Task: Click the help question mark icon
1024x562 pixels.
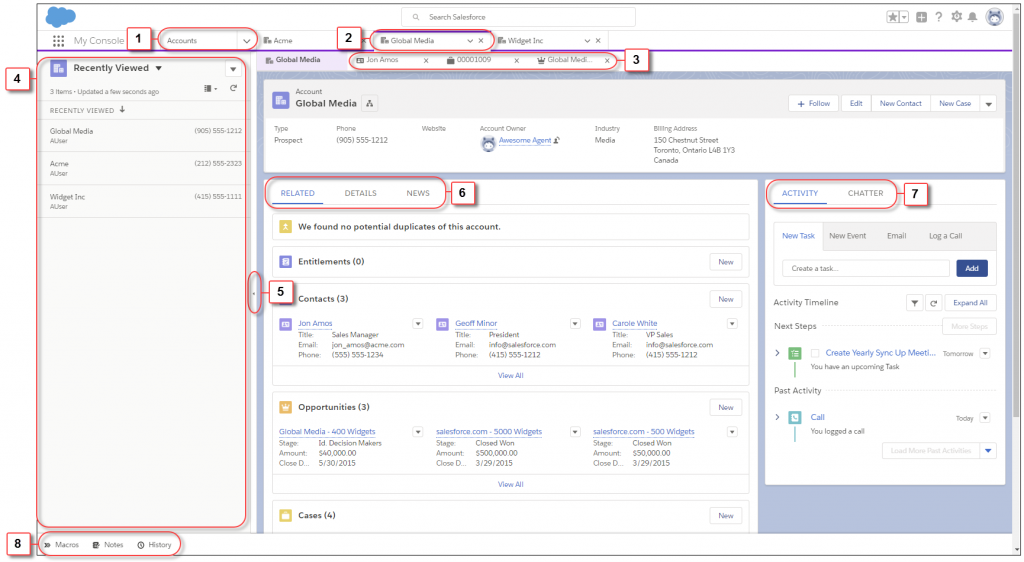Action: click(x=938, y=17)
